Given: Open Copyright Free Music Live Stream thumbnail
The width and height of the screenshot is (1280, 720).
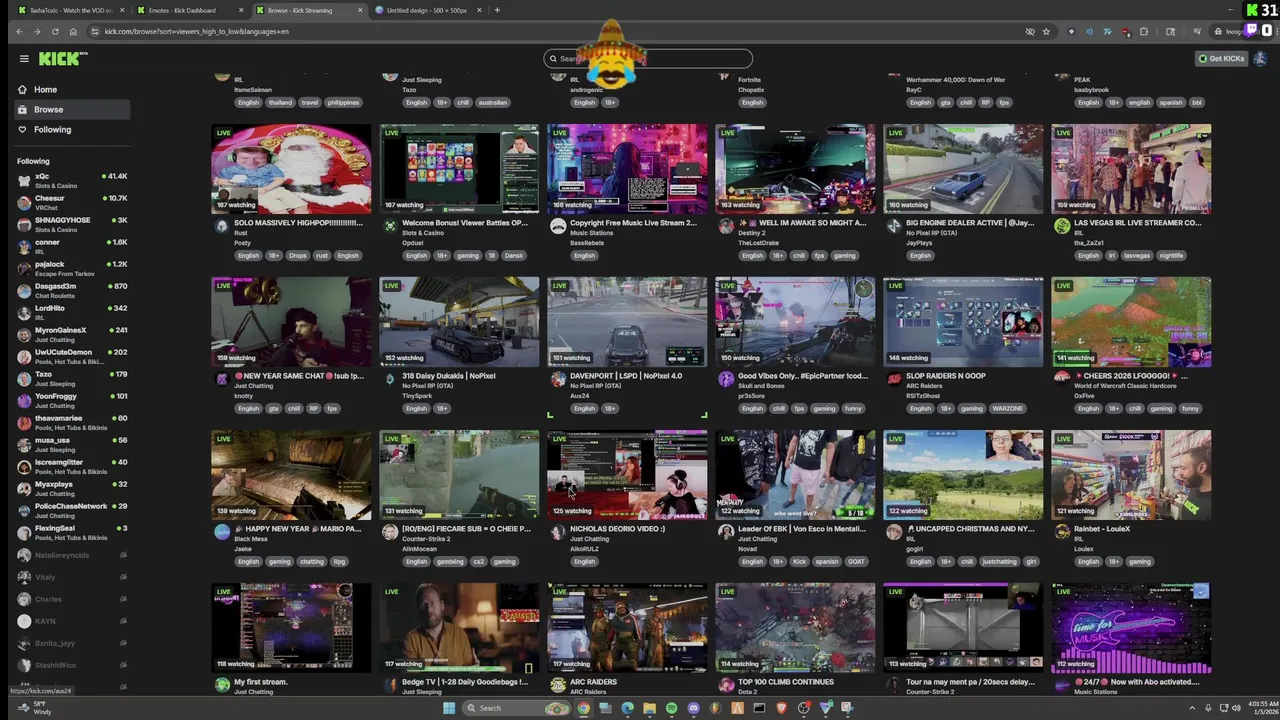Looking at the screenshot, I should tap(627, 169).
